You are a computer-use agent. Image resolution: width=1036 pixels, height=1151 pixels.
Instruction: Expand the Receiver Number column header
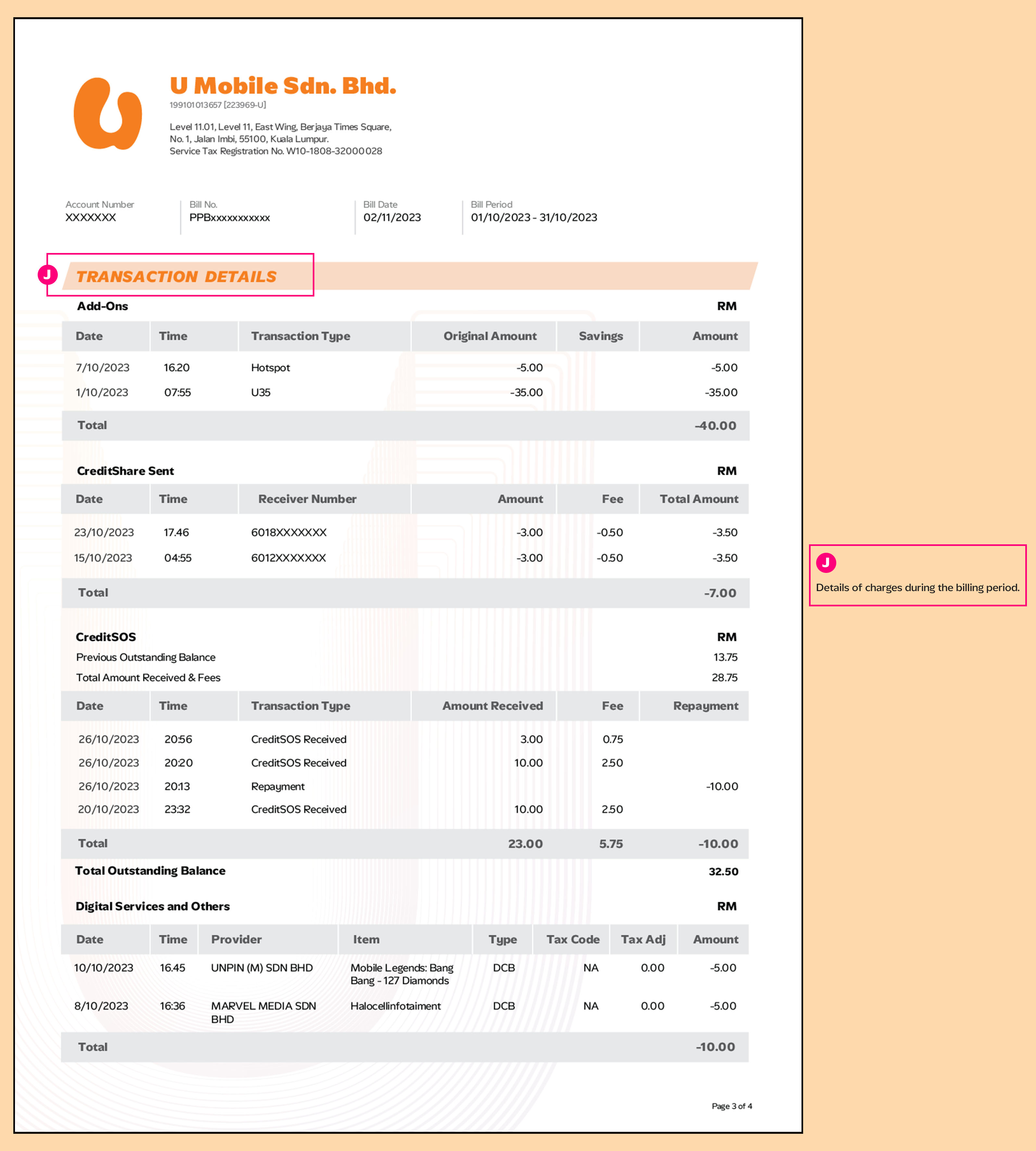click(308, 499)
